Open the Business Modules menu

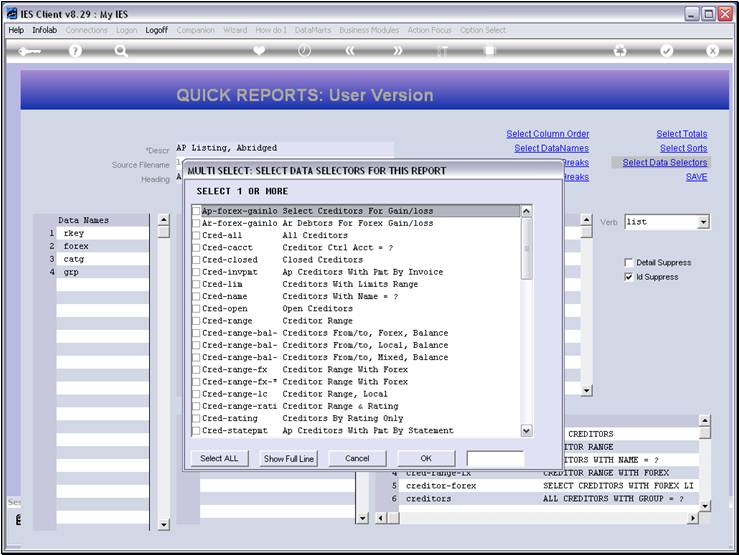pos(369,30)
